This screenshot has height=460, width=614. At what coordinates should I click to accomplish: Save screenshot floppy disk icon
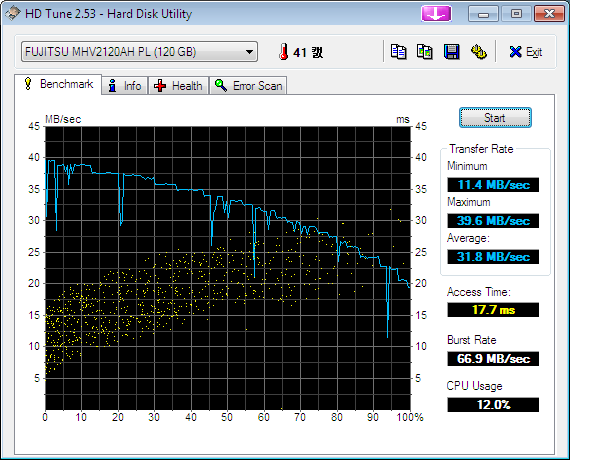coord(451,52)
